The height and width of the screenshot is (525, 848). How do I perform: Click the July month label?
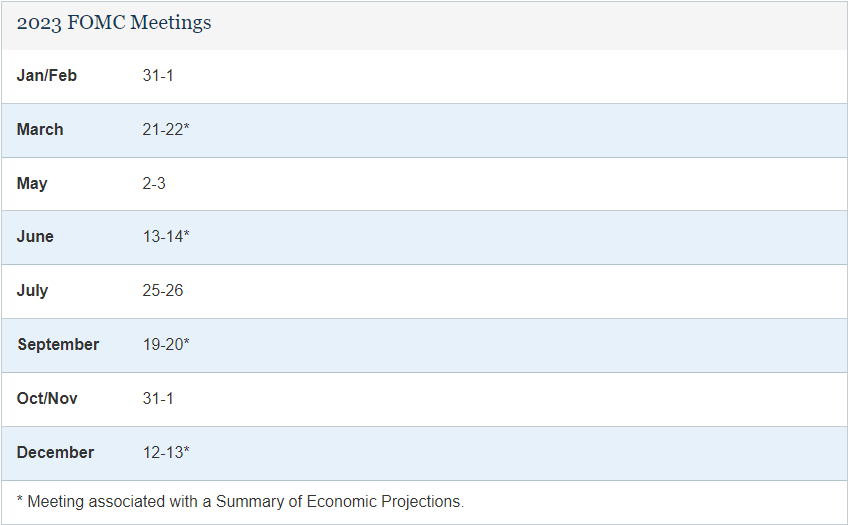(32, 290)
